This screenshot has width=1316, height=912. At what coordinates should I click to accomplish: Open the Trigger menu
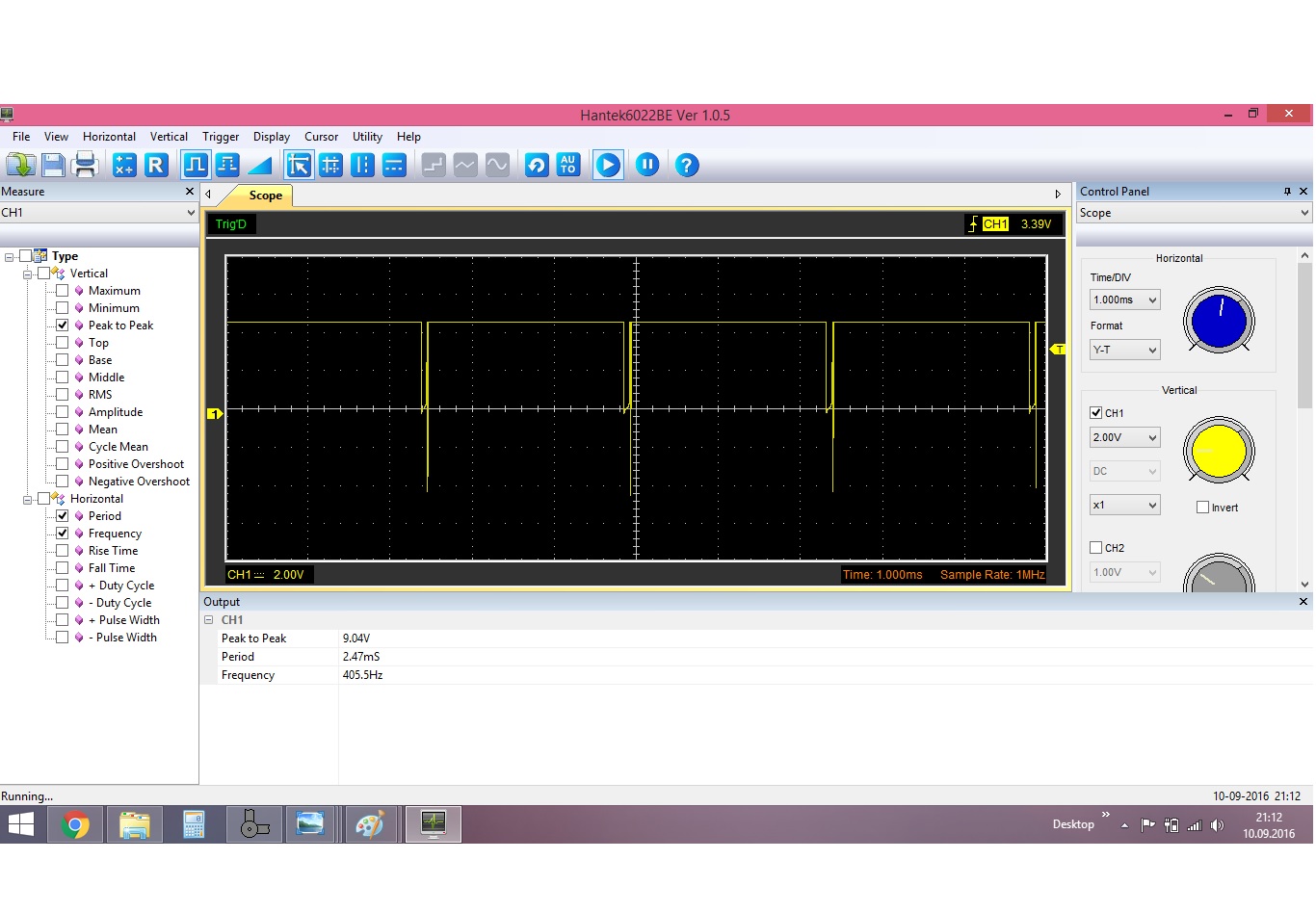coord(221,137)
